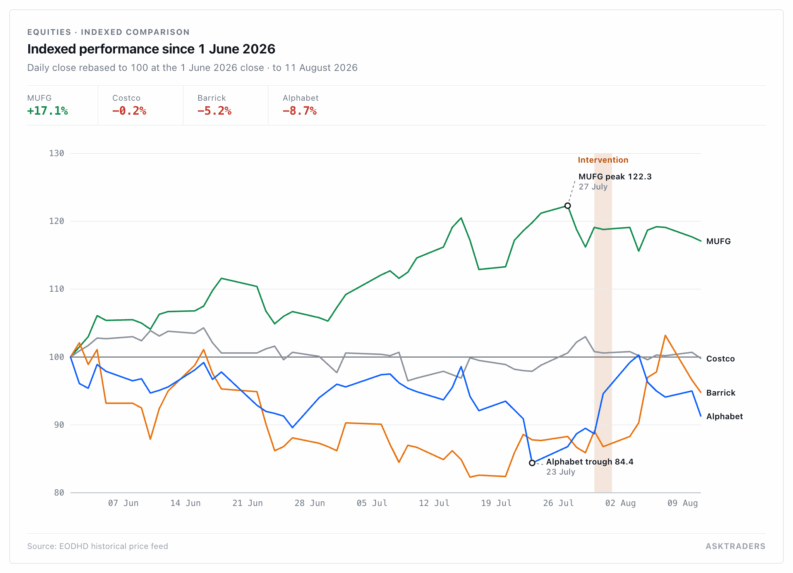
Task: Click the shaded Intervention band
Action: (603, 323)
